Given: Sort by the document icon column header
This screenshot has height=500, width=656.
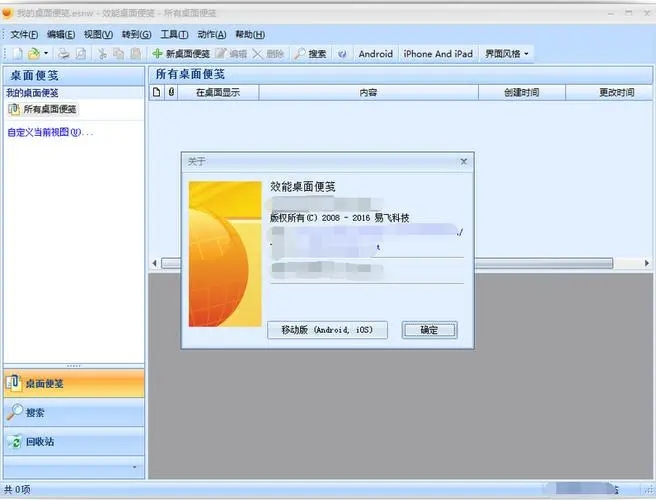Looking at the screenshot, I should [x=156, y=92].
